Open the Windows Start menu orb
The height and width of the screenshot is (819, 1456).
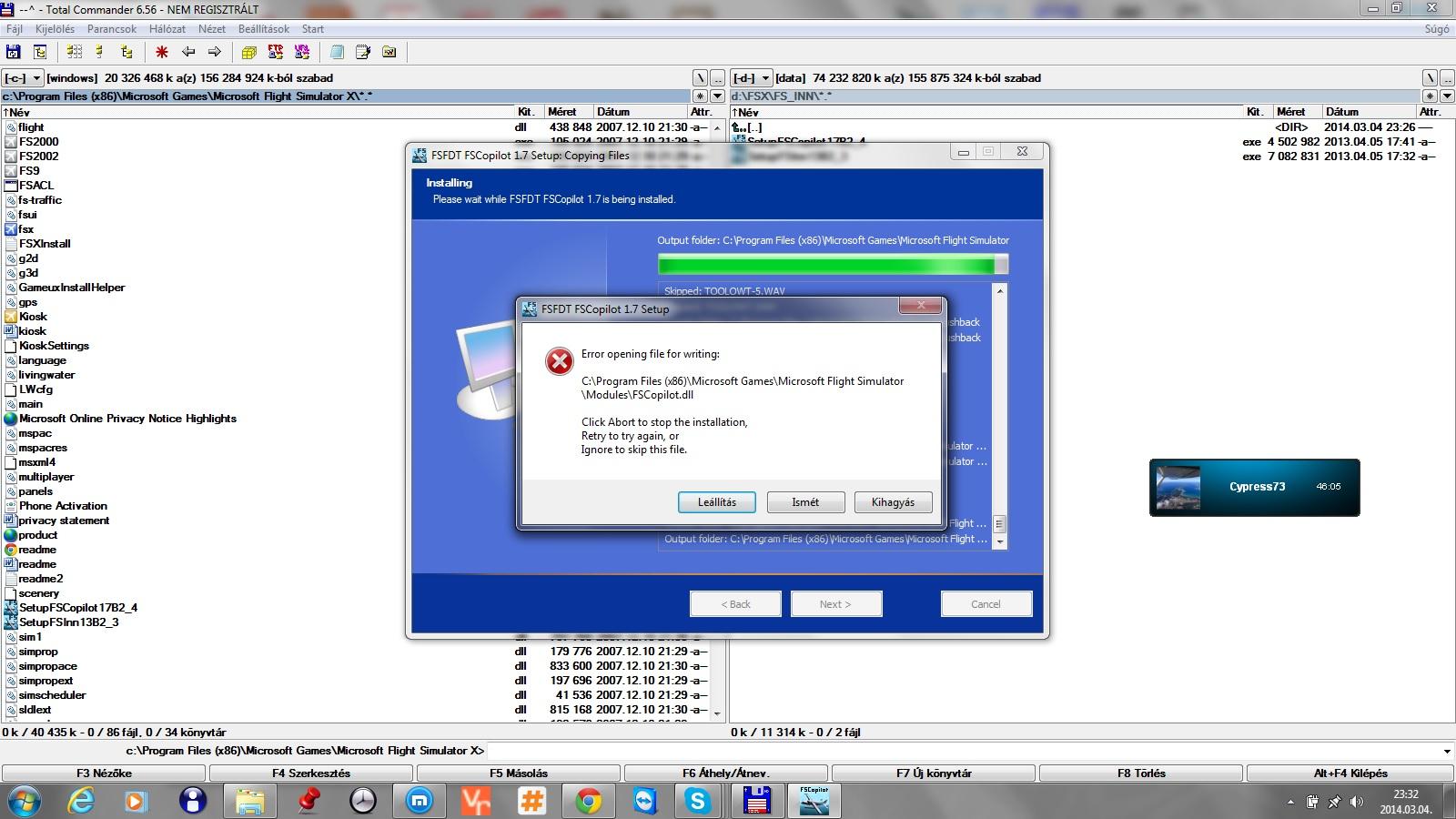(x=25, y=801)
